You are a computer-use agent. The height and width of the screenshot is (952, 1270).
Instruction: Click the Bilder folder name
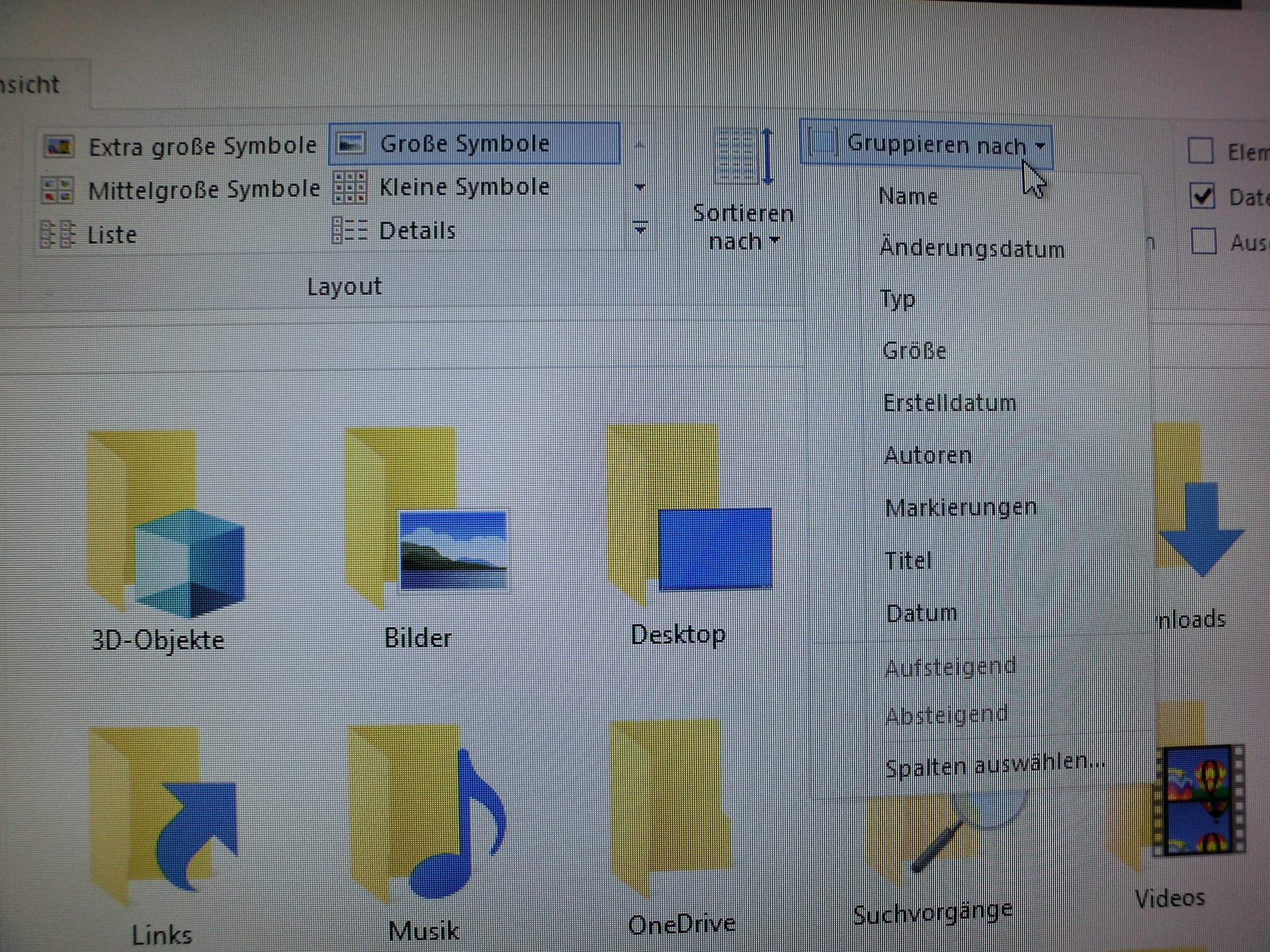click(418, 638)
